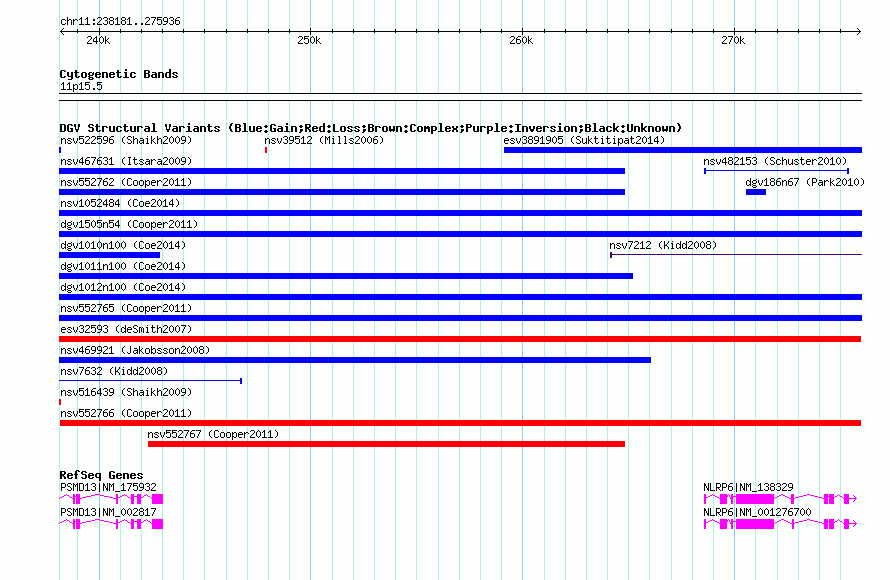Select the blue nsv467631 gain bar
The width and height of the screenshot is (890, 580).
(x=342, y=171)
